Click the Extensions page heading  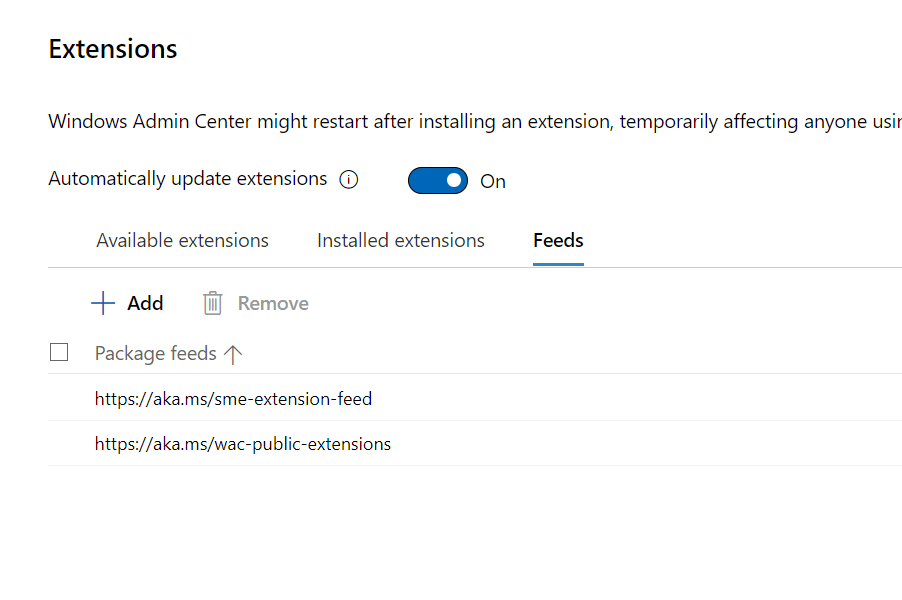113,49
